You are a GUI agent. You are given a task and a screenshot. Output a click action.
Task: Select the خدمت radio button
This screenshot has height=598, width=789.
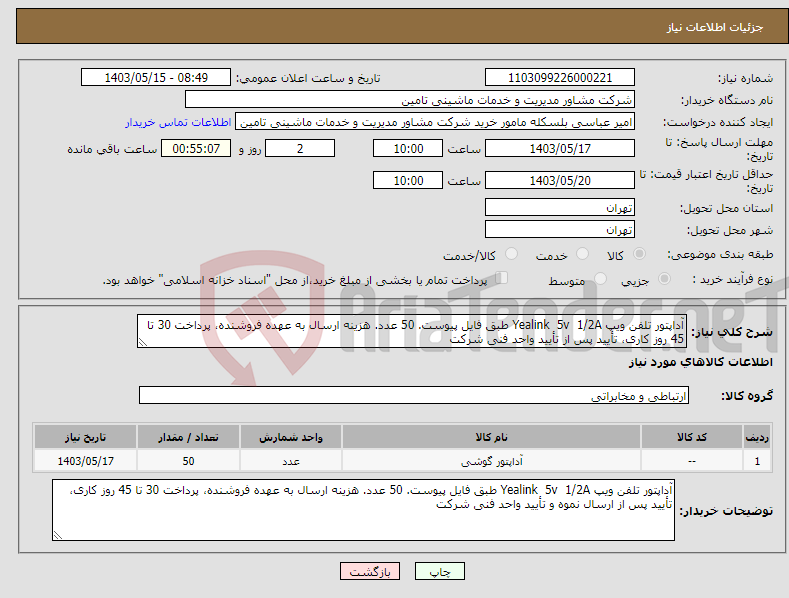(x=582, y=254)
